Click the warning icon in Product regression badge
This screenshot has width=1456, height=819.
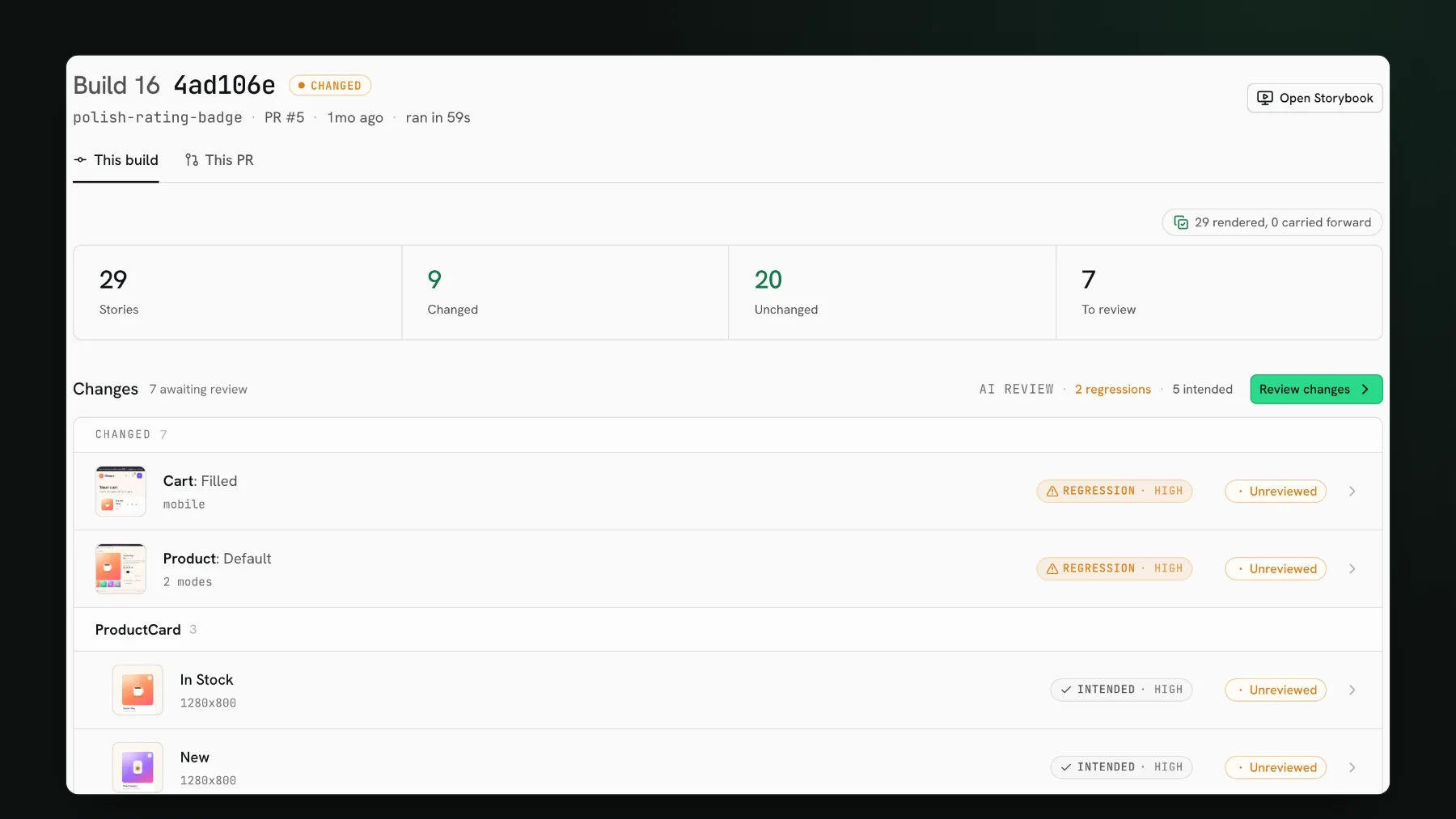point(1052,569)
